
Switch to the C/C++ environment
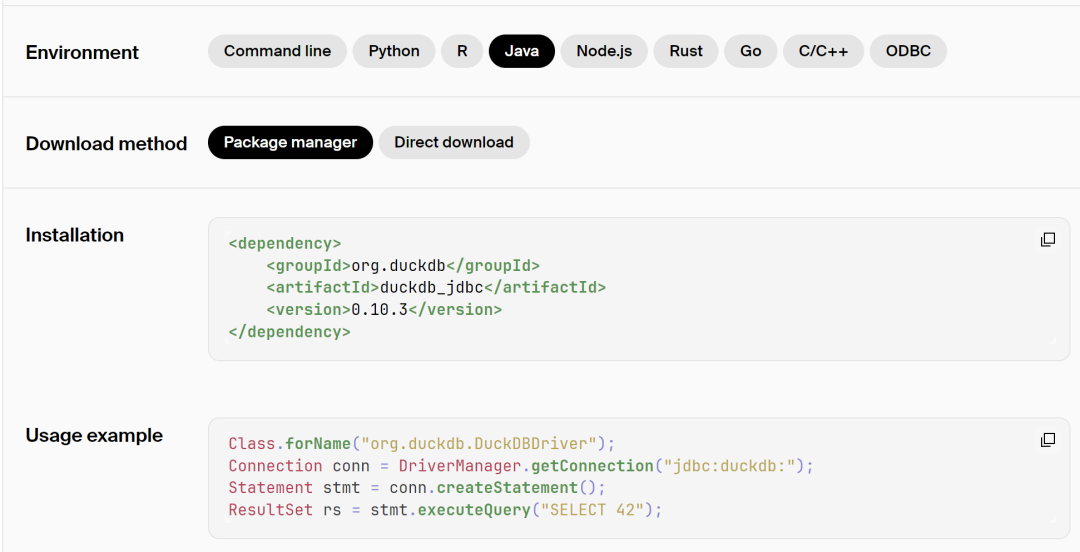pyautogui.click(x=823, y=51)
